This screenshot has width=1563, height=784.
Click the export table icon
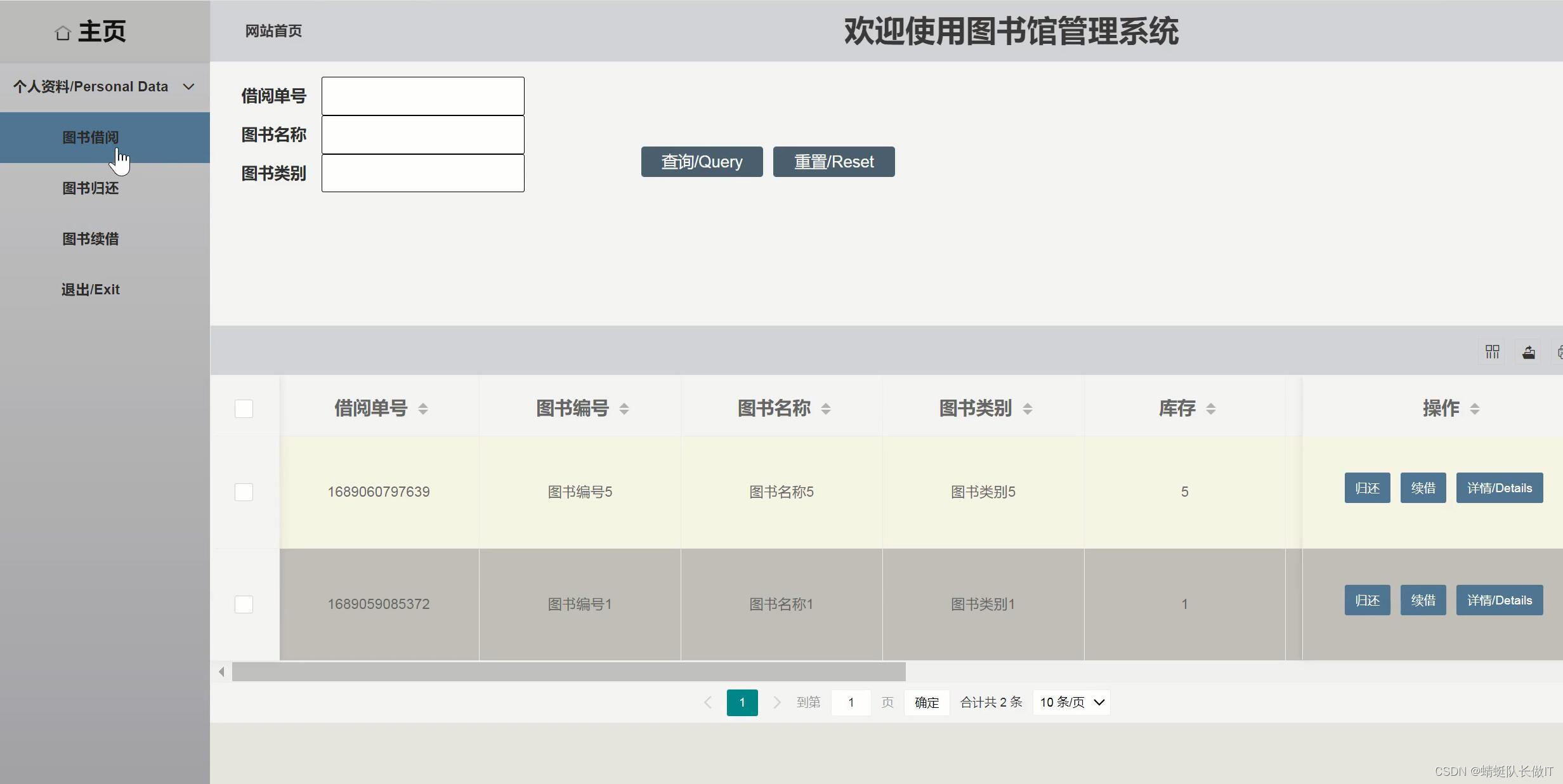pyautogui.click(x=1529, y=352)
